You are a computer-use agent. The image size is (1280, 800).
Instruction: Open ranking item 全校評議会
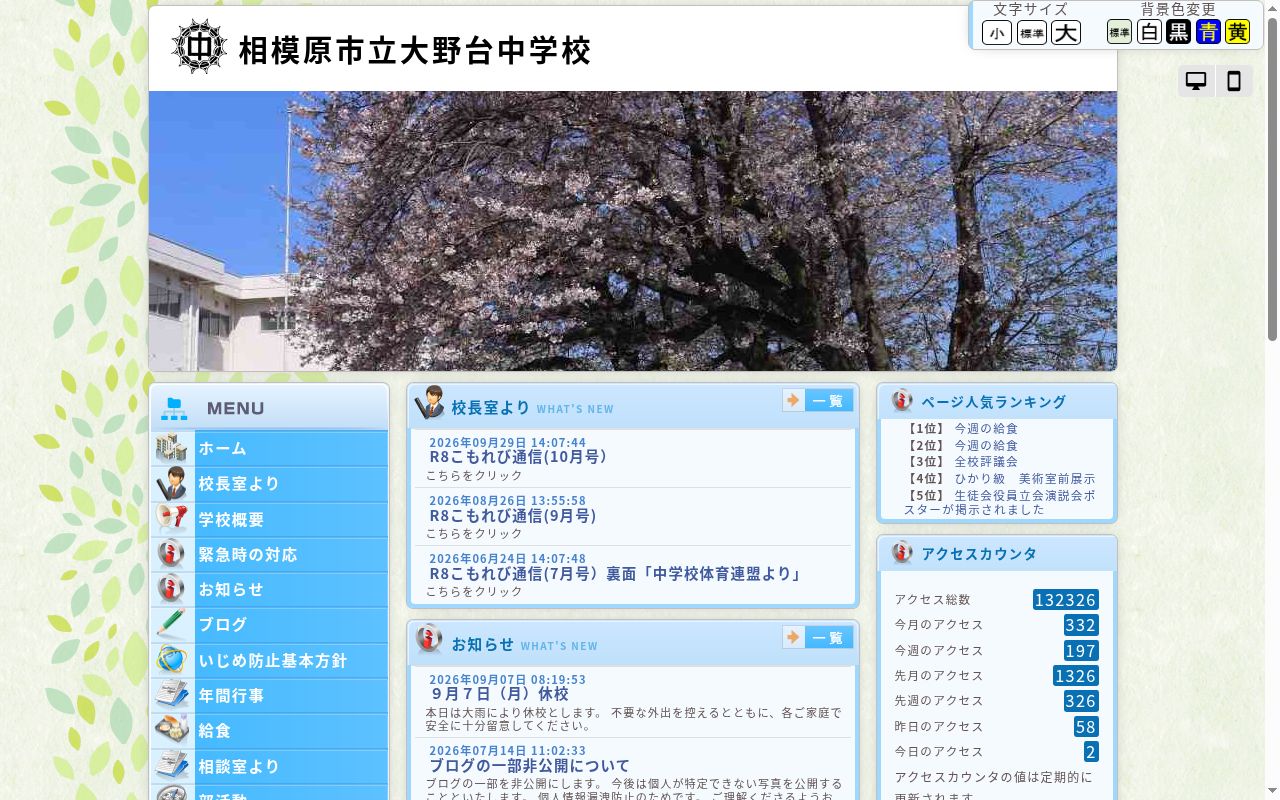[986, 462]
